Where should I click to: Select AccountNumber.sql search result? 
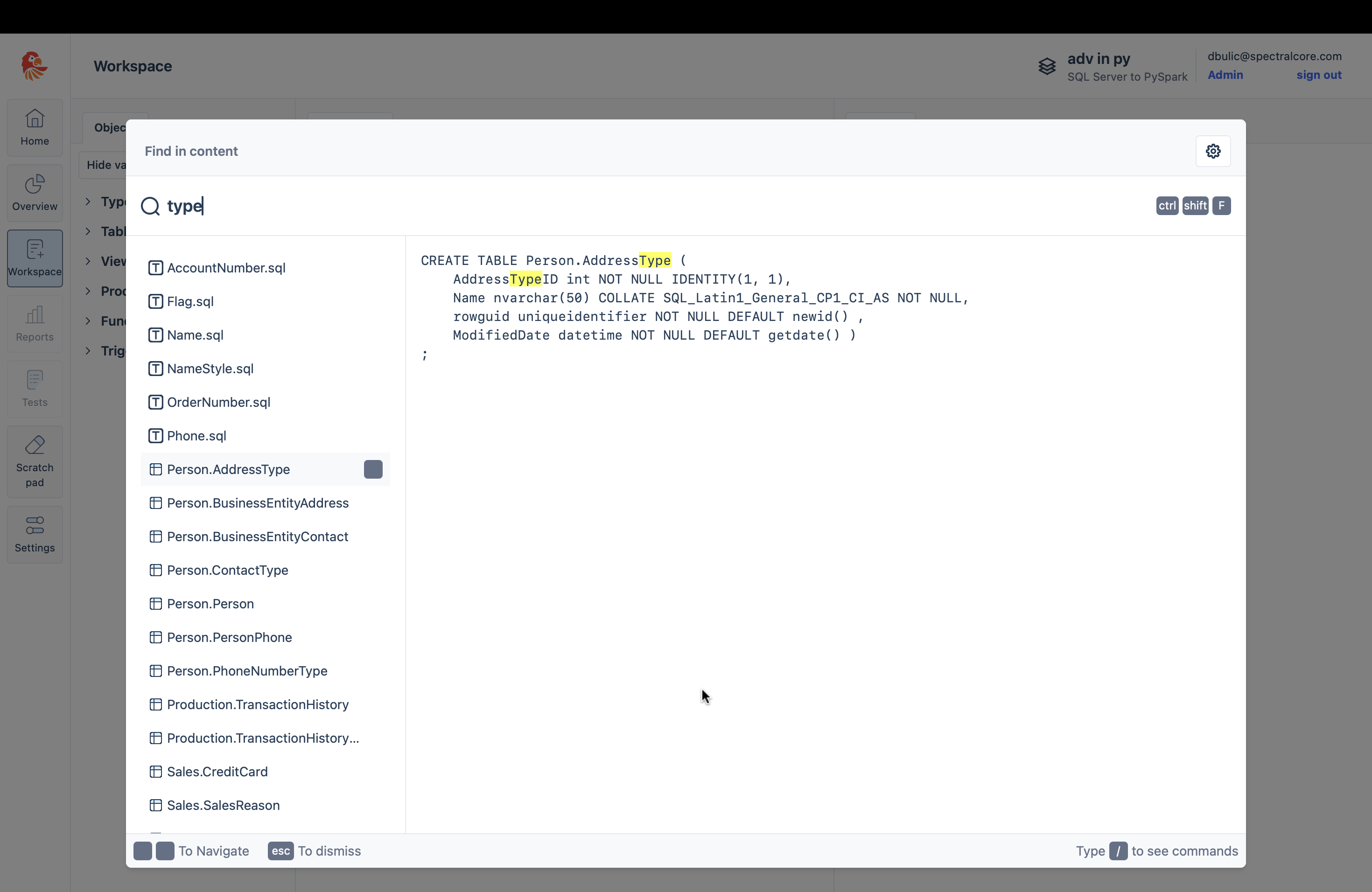coord(226,268)
